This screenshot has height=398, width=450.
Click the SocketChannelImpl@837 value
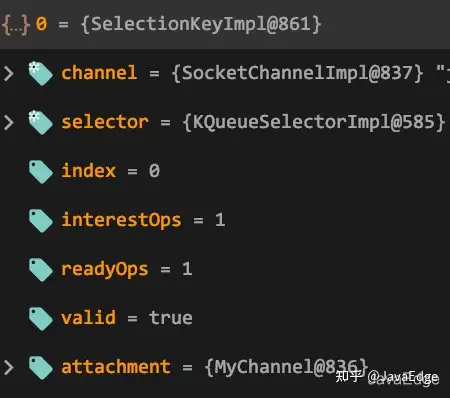click(297, 73)
